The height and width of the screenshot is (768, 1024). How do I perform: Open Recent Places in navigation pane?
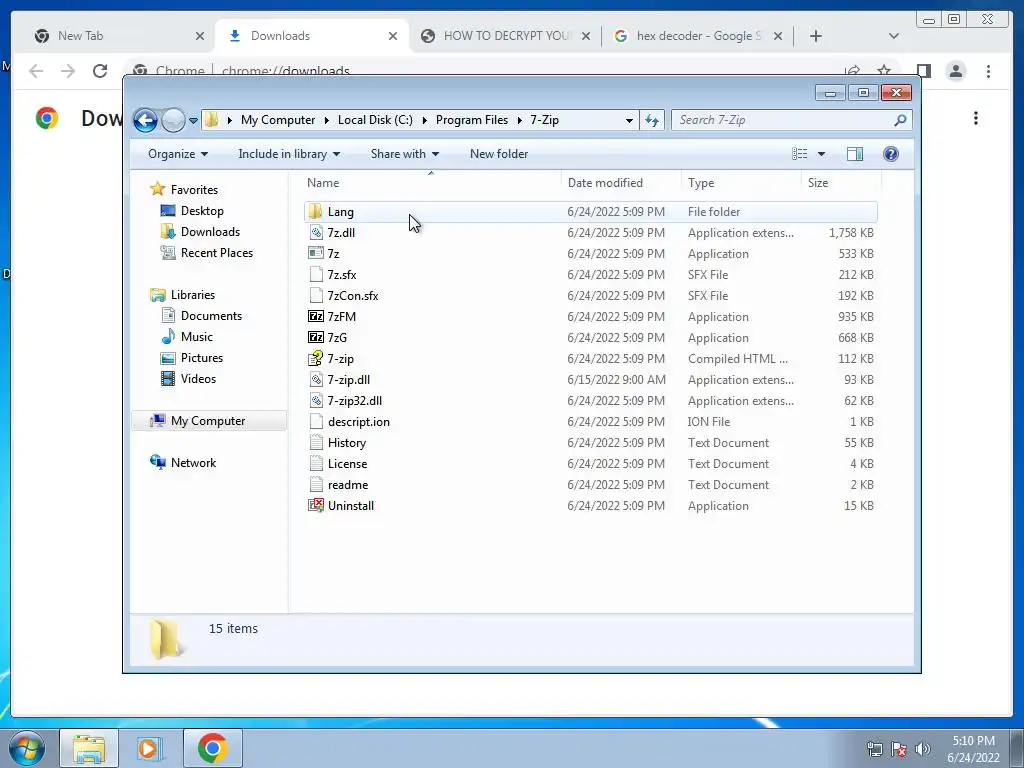(217, 253)
